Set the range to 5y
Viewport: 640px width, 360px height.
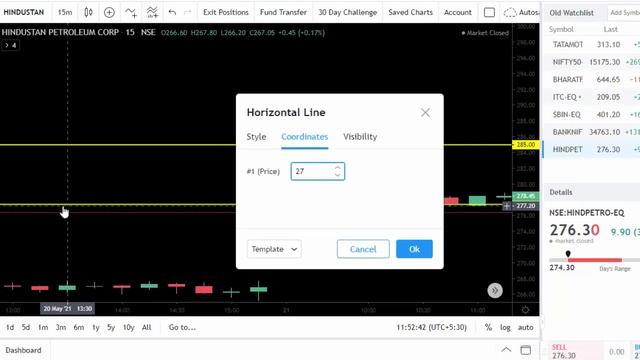[x=111, y=327]
